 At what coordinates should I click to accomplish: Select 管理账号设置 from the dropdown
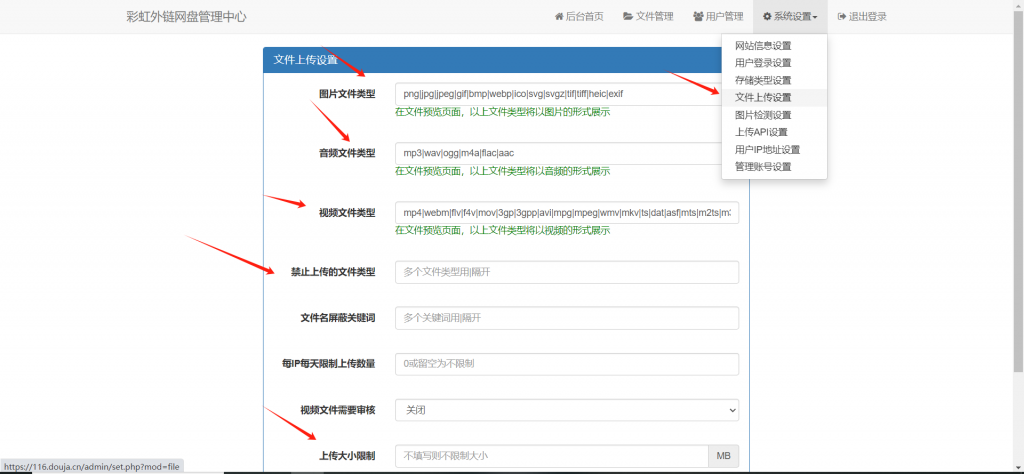(x=775, y=167)
